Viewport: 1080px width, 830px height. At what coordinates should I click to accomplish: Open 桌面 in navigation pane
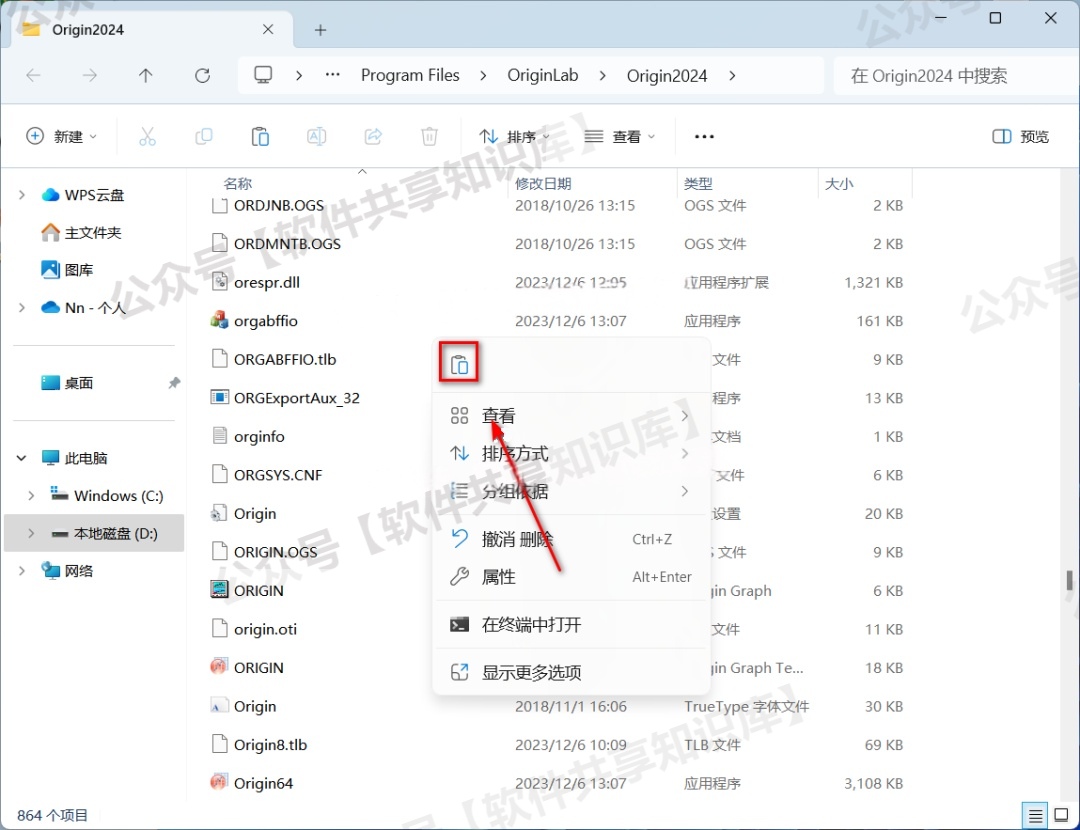[68, 382]
